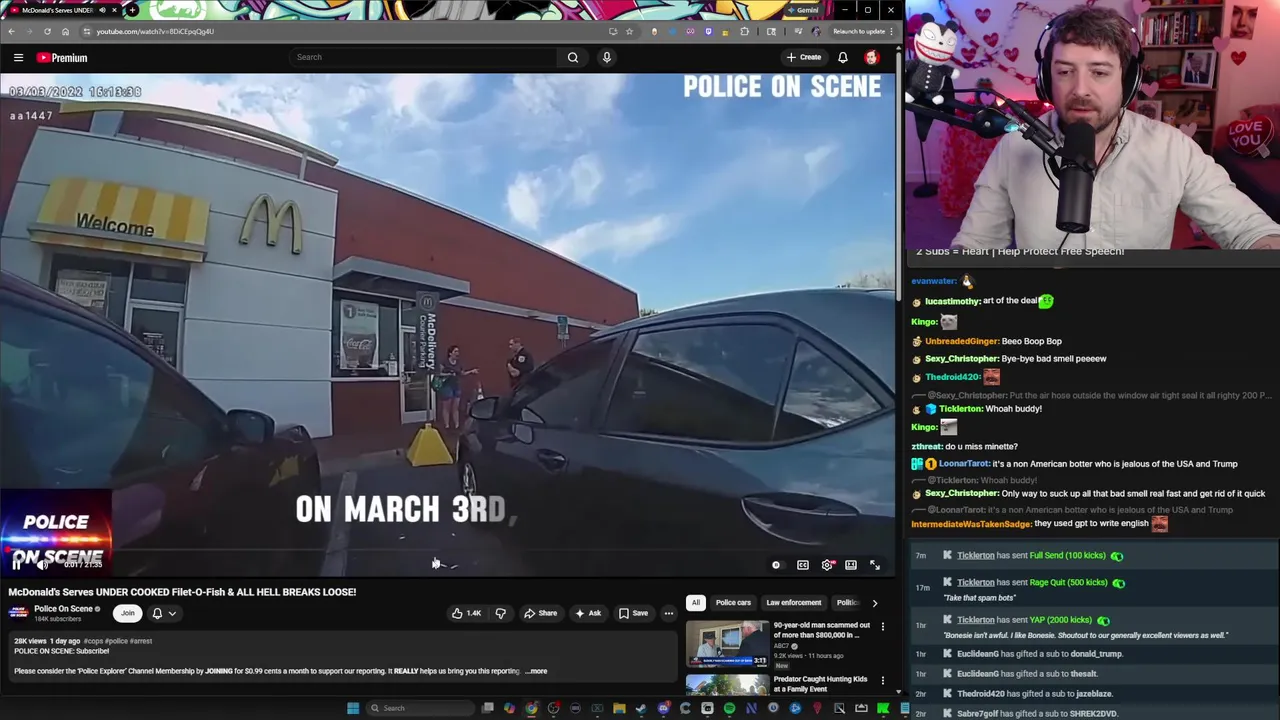Image resolution: width=1280 pixels, height=720 pixels.
Task: Like the video showing 1.4K likes
Action: (x=466, y=613)
